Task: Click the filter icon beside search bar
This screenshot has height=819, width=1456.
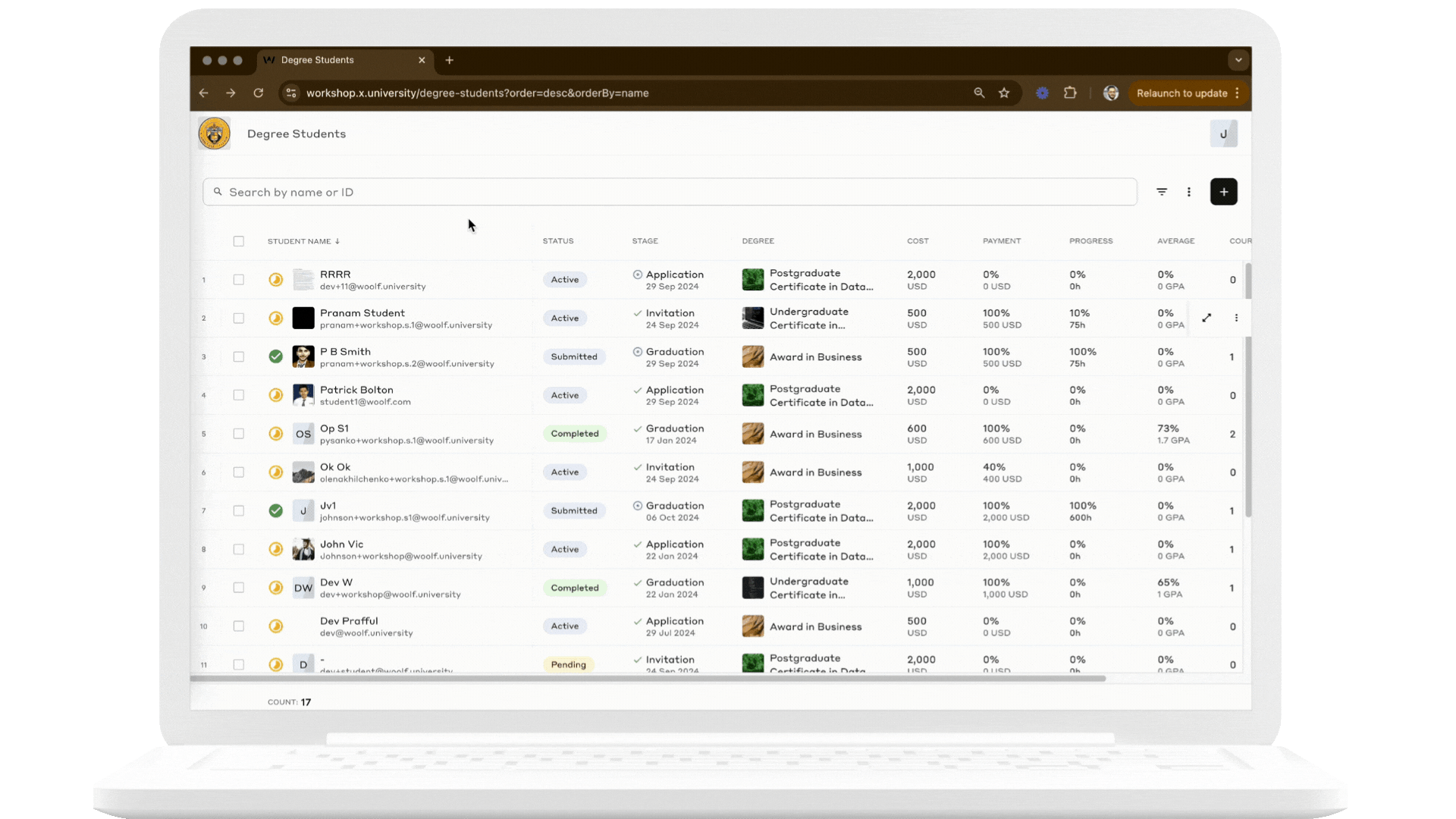Action: tap(1161, 192)
